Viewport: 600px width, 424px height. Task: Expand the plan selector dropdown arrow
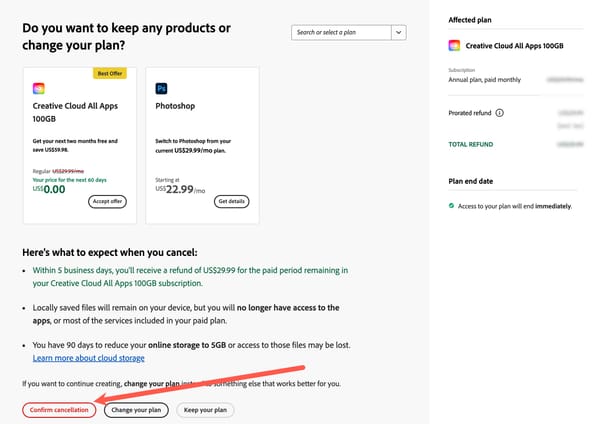pos(399,33)
